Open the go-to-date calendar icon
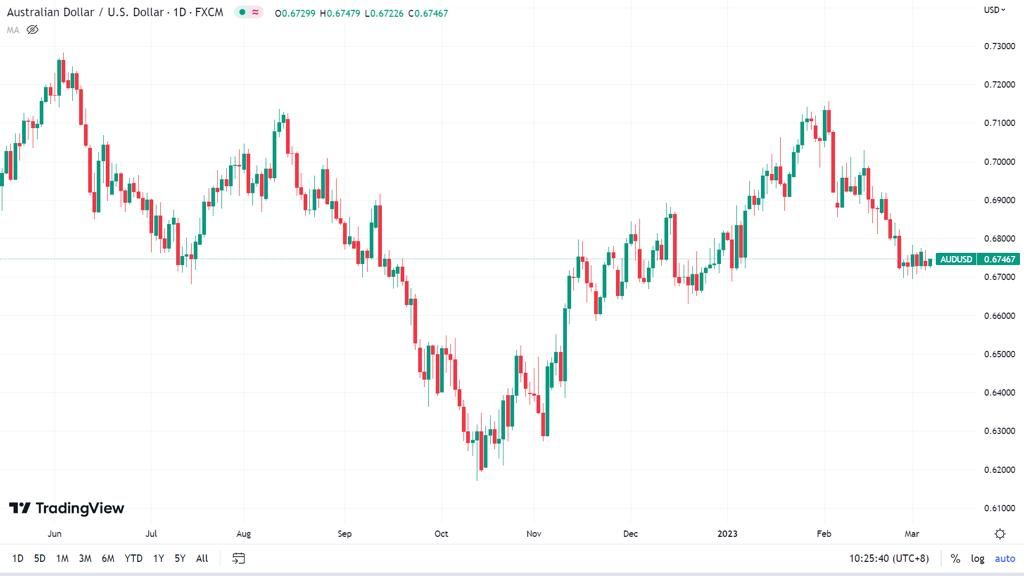Image resolution: width=1024 pixels, height=576 pixels. coord(238,558)
